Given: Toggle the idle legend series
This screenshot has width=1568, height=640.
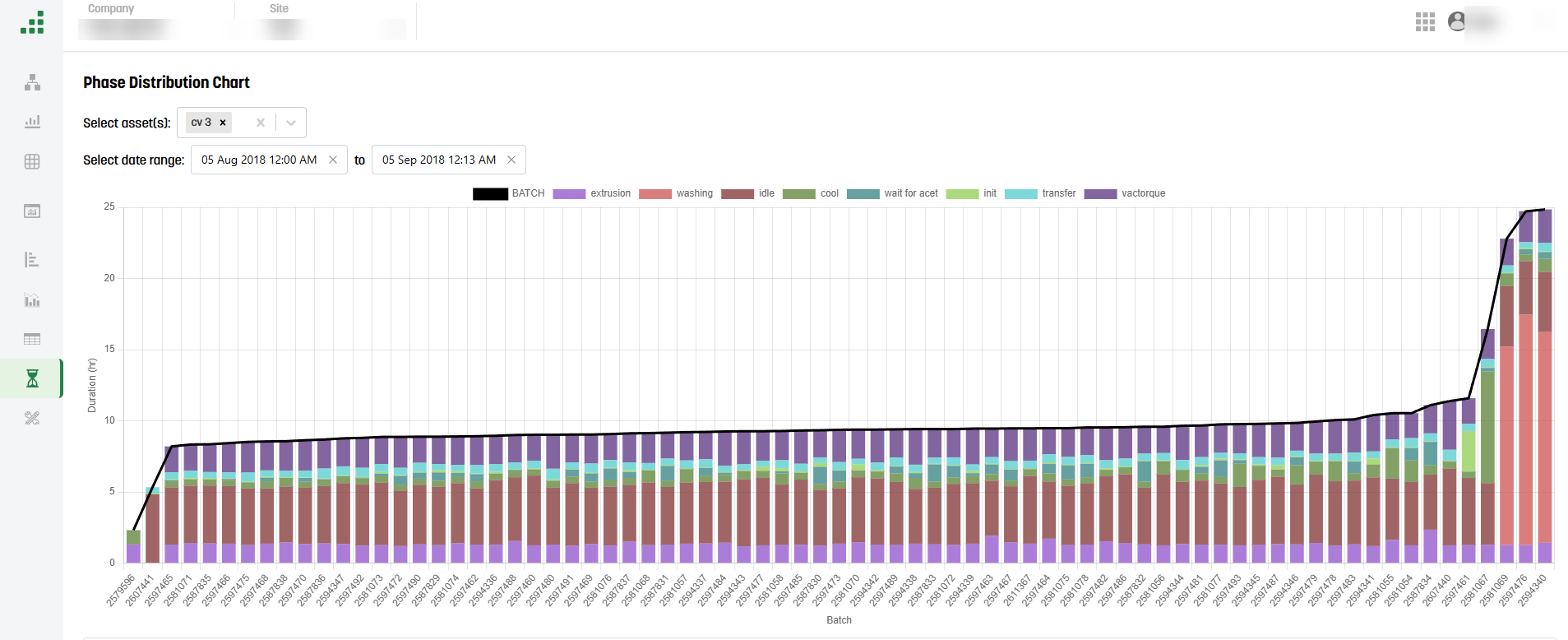Looking at the screenshot, I should (x=748, y=193).
